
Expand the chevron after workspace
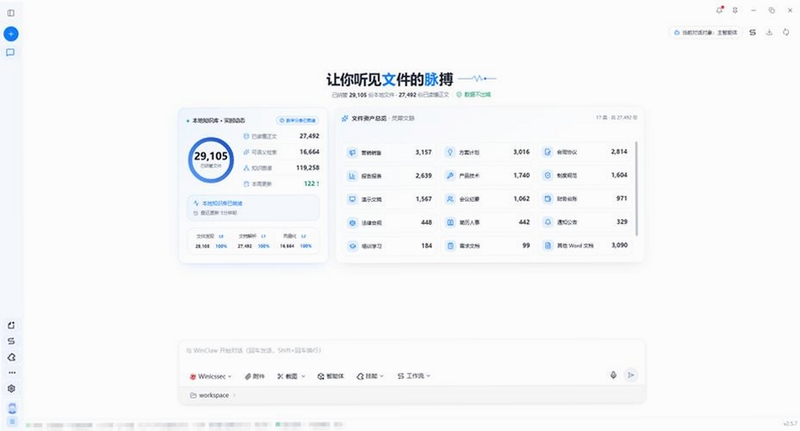234,395
